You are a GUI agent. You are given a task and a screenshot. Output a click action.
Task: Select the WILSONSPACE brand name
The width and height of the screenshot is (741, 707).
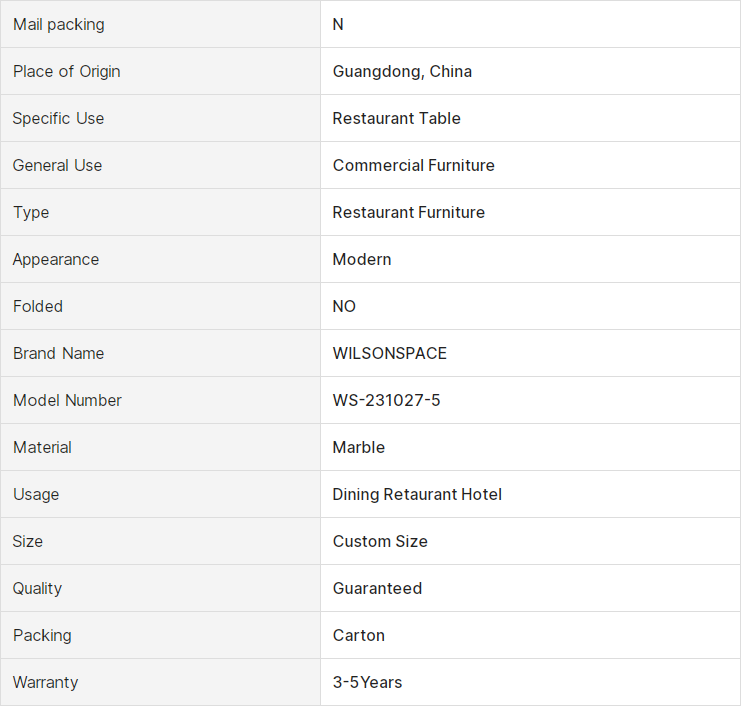(390, 354)
